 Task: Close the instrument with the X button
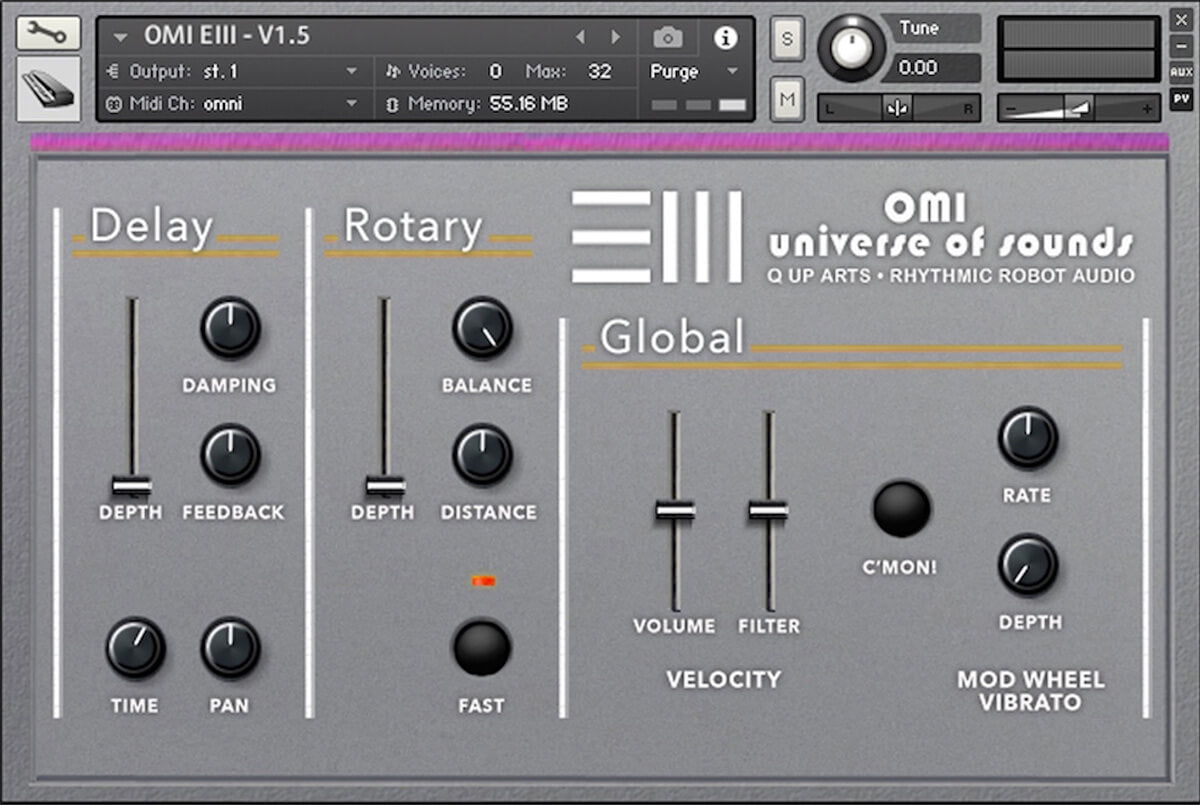(x=1181, y=20)
